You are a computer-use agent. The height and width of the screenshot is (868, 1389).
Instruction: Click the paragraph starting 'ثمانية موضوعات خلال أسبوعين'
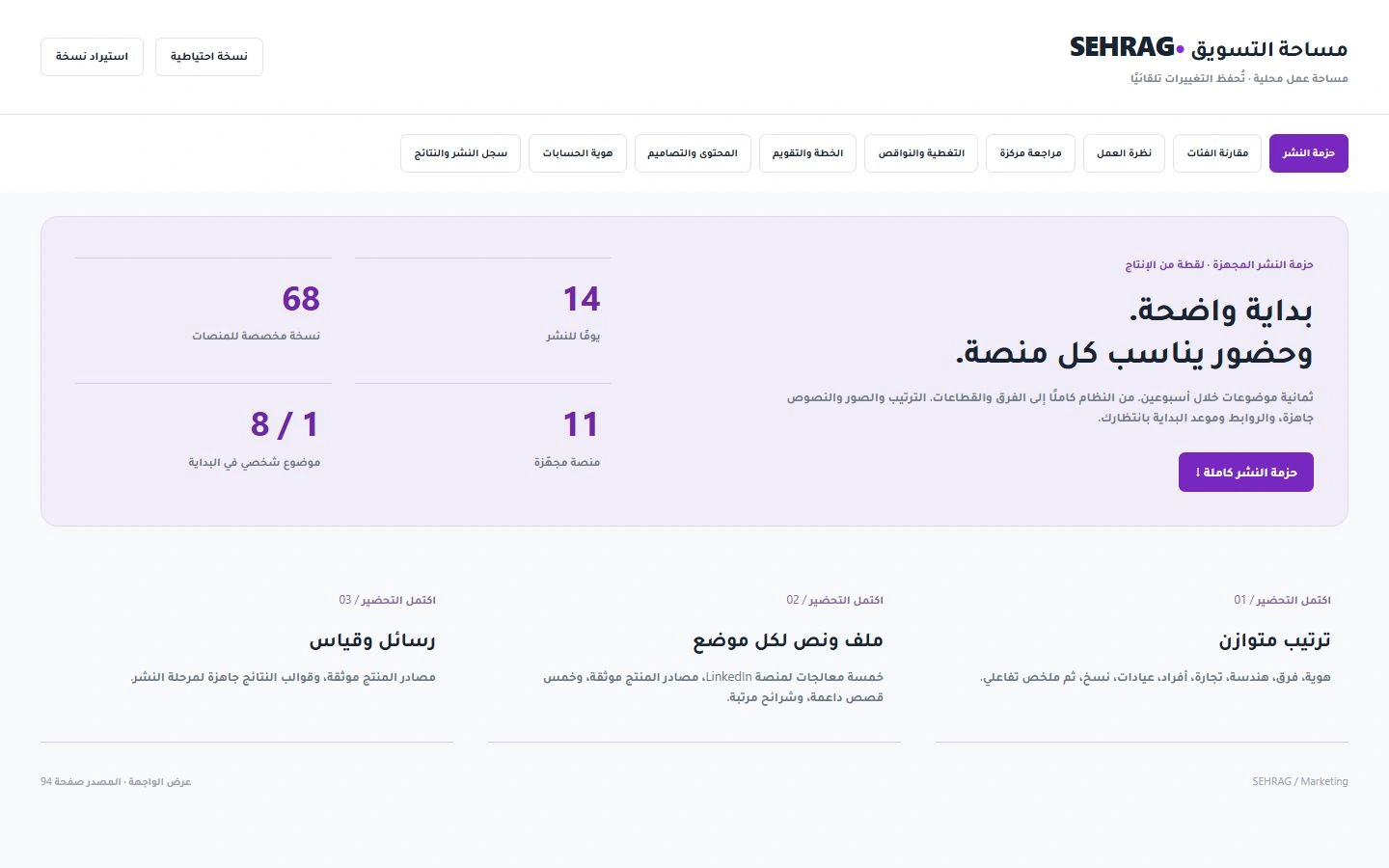[x=1050, y=407]
